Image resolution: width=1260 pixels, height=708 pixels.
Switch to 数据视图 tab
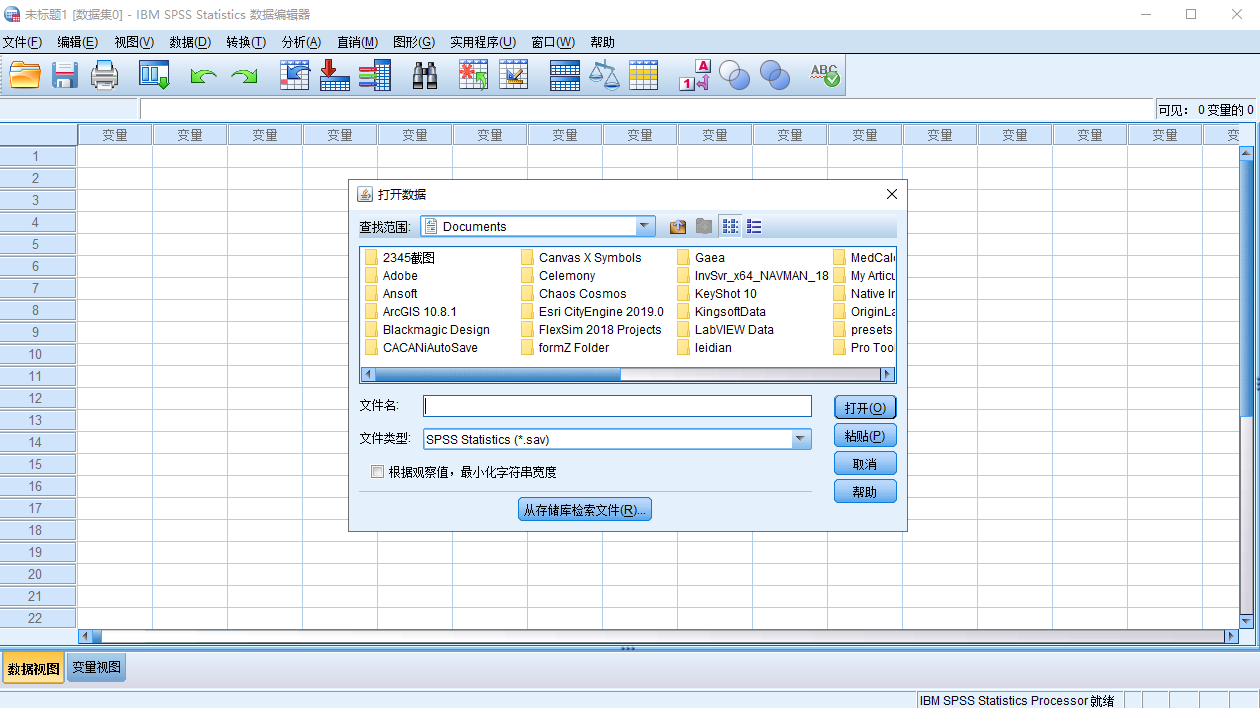33,669
